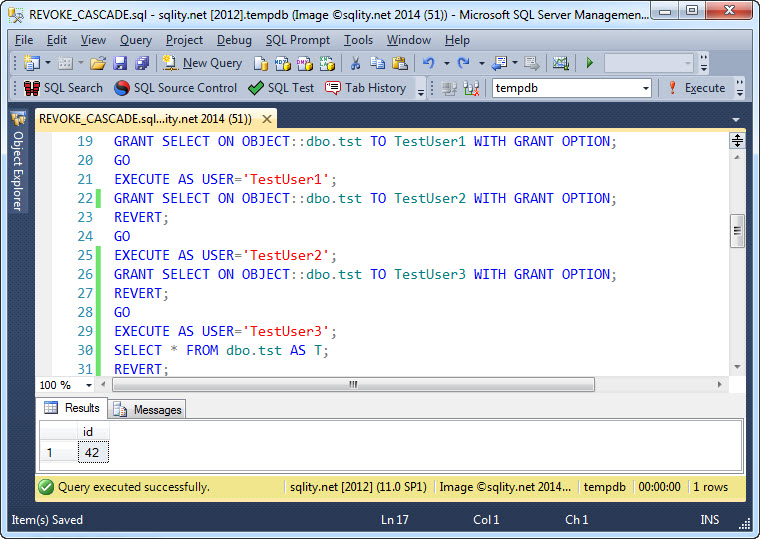Expand the Object Explorer side panel
Screen dimensions: 760x539
18,162
